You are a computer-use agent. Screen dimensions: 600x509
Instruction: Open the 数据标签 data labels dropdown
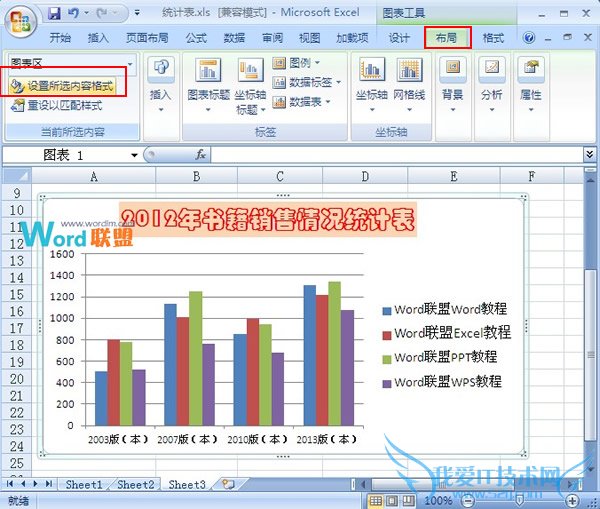point(306,82)
